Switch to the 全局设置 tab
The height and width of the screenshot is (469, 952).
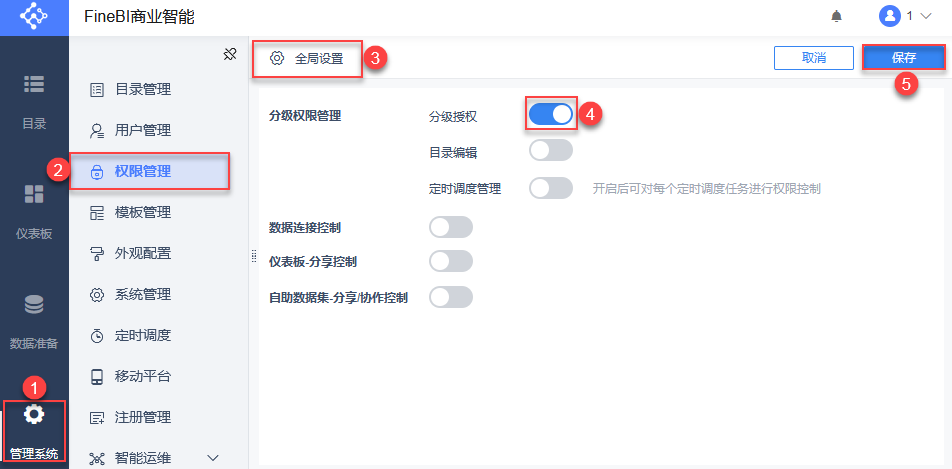point(308,59)
